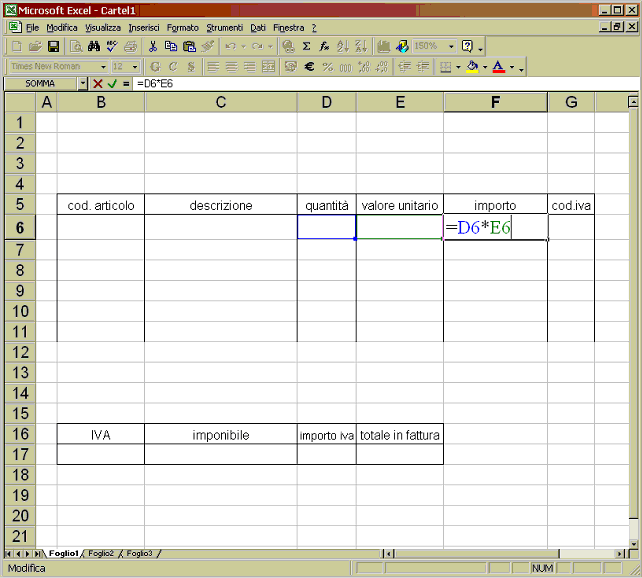Open the fill color dropdown arrow

(x=485, y=67)
